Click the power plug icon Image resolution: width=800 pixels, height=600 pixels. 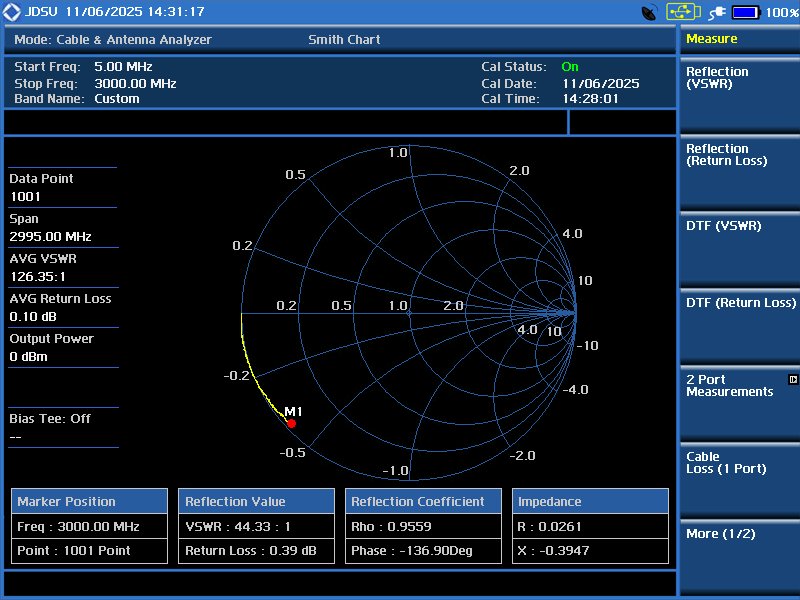[x=717, y=13]
